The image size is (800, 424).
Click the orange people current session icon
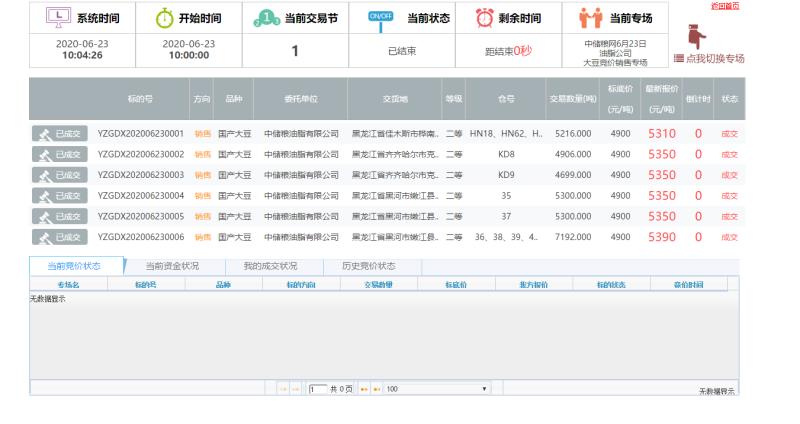point(591,18)
